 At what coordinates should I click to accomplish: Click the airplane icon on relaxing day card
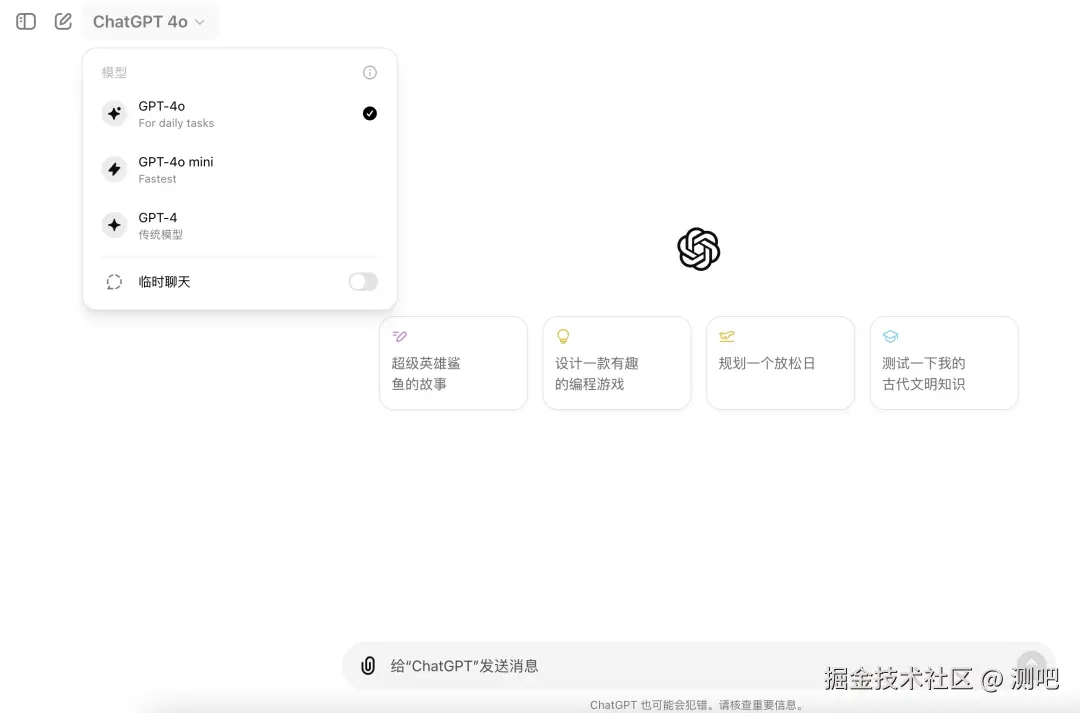click(x=727, y=336)
